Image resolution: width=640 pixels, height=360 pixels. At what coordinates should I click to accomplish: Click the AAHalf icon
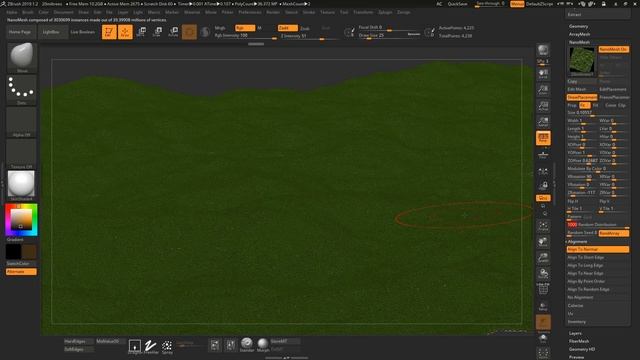click(x=543, y=122)
